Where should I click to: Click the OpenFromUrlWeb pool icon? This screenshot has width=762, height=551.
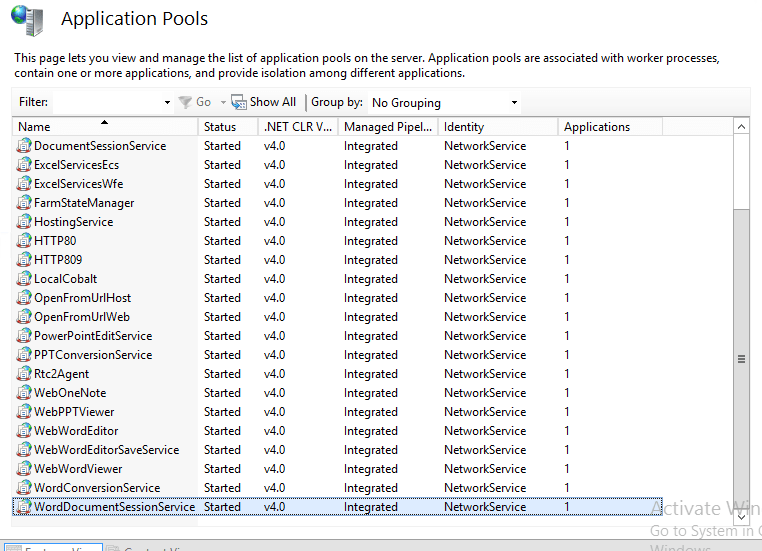coord(24,316)
